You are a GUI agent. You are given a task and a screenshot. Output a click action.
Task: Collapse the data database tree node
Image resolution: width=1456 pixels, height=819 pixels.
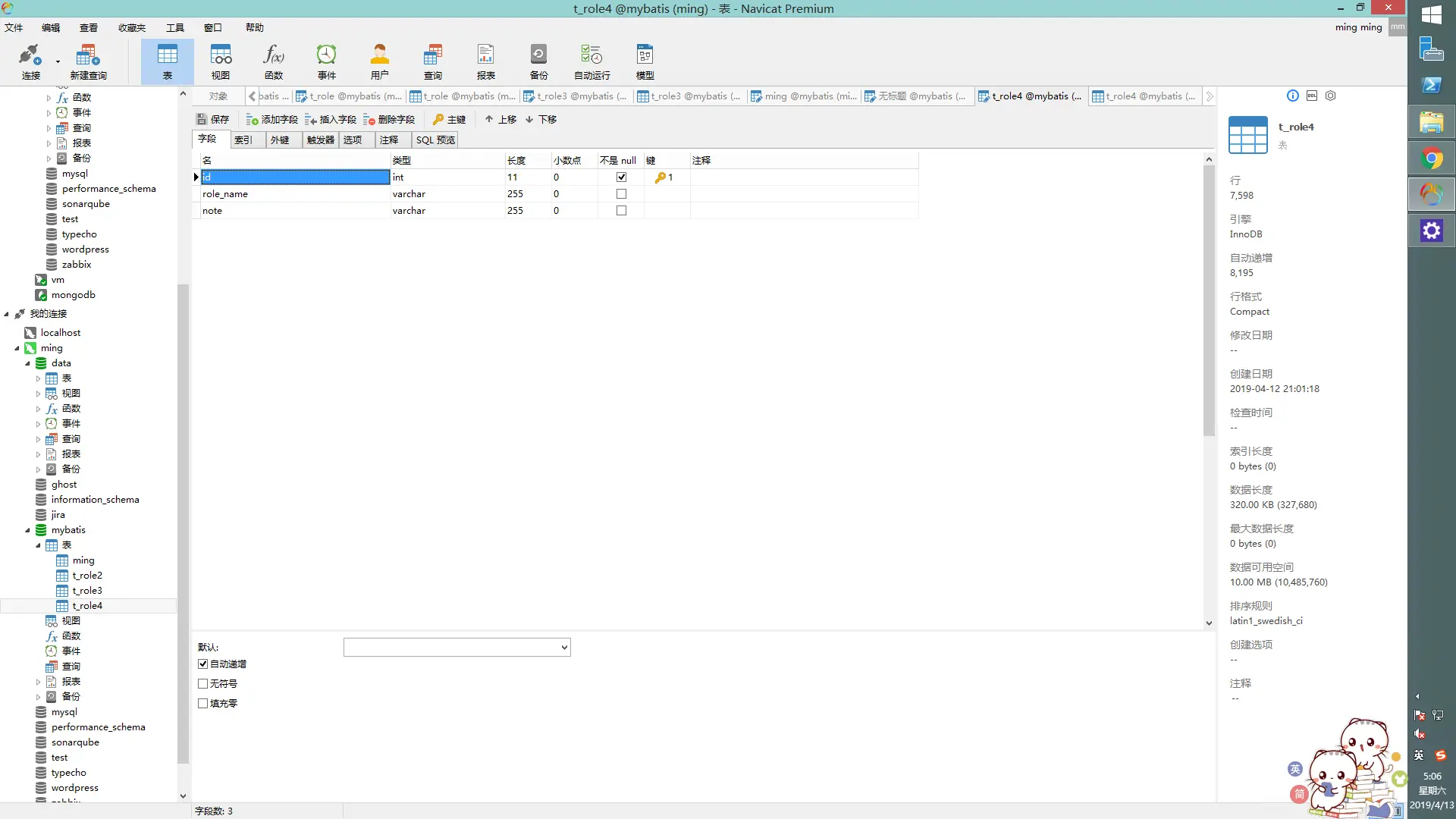click(x=28, y=363)
